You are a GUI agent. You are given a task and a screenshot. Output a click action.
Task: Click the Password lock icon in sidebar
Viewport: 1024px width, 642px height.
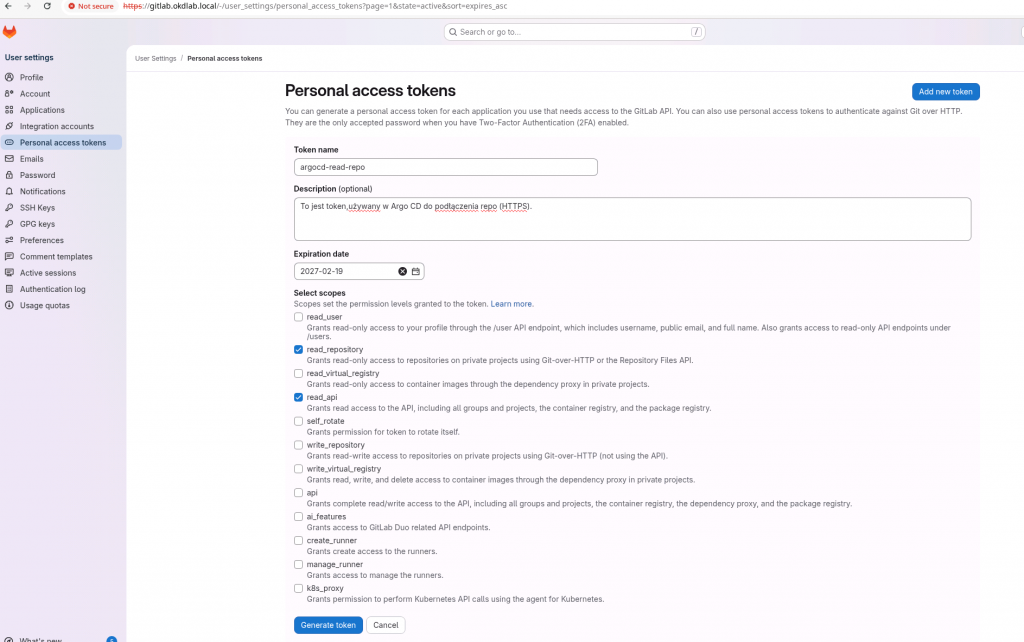[9, 175]
